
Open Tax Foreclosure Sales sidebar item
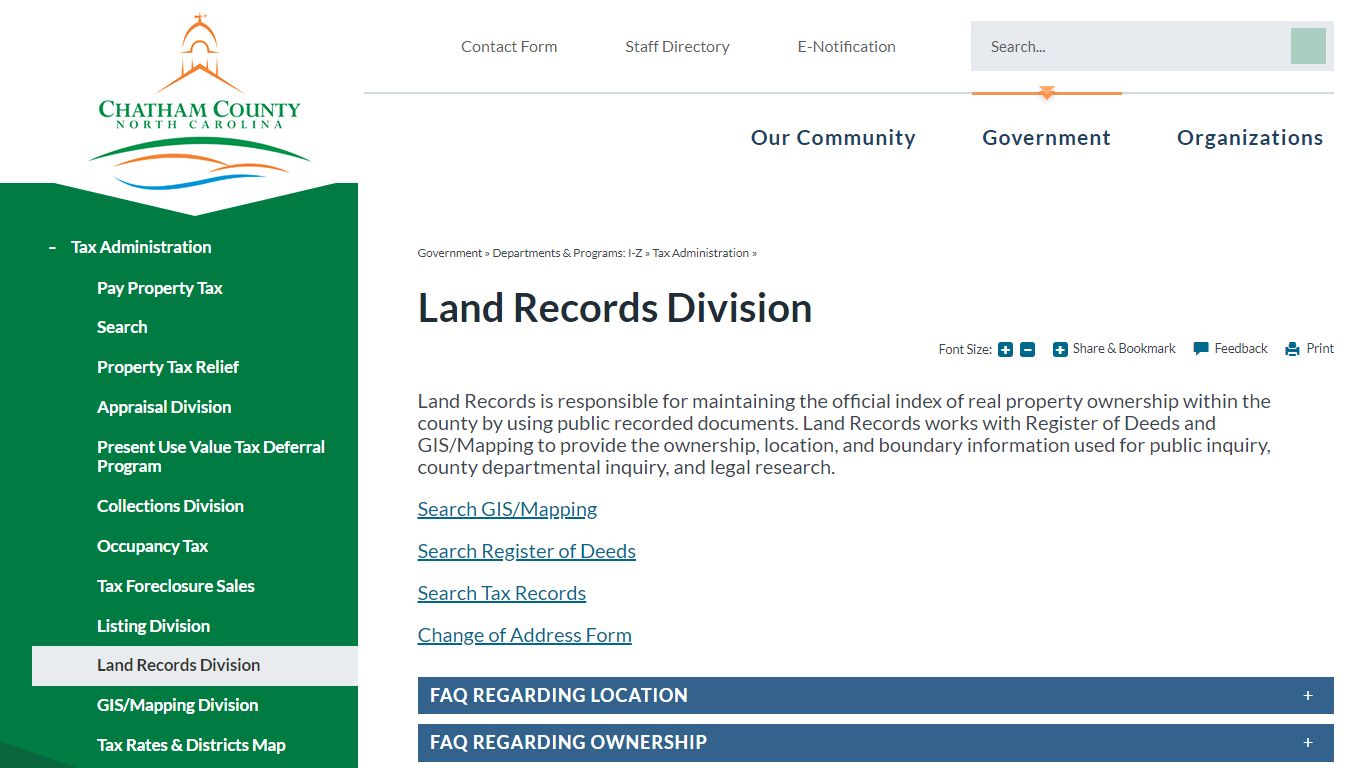tap(176, 586)
